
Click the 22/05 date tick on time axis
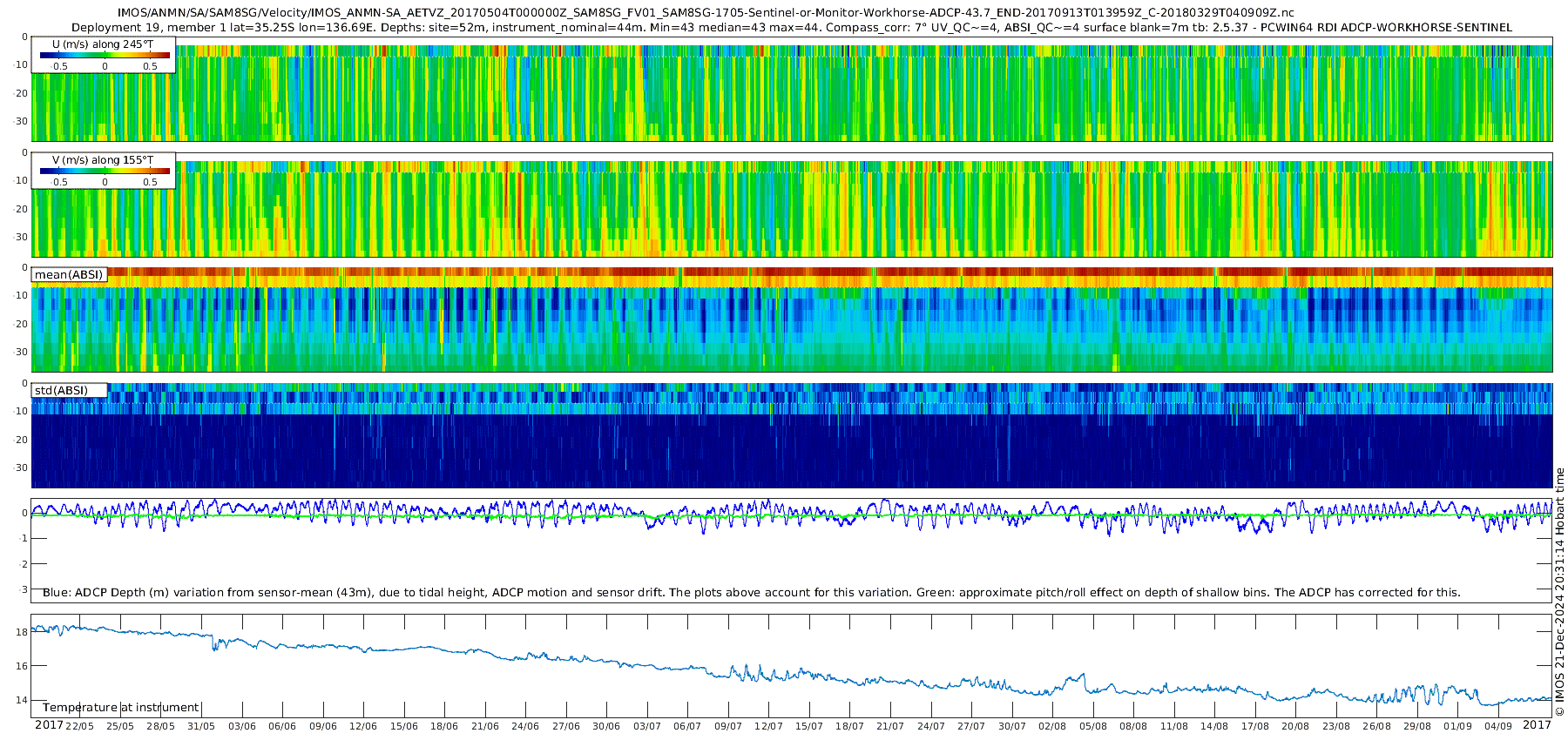[x=79, y=726]
